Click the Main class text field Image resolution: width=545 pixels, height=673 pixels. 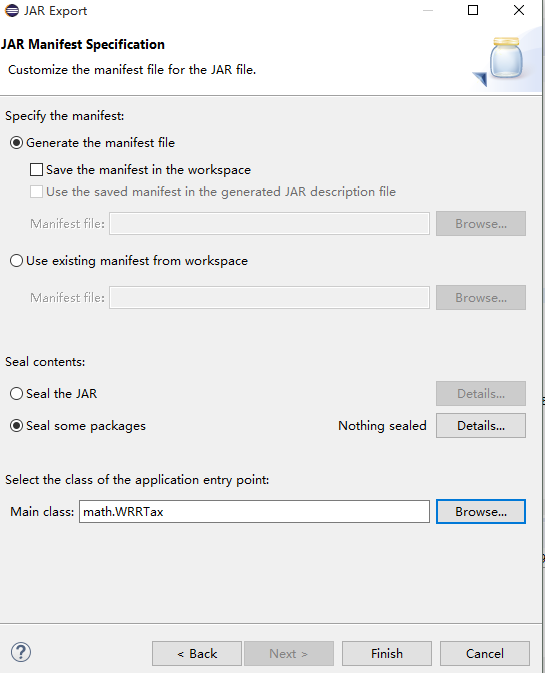254,511
